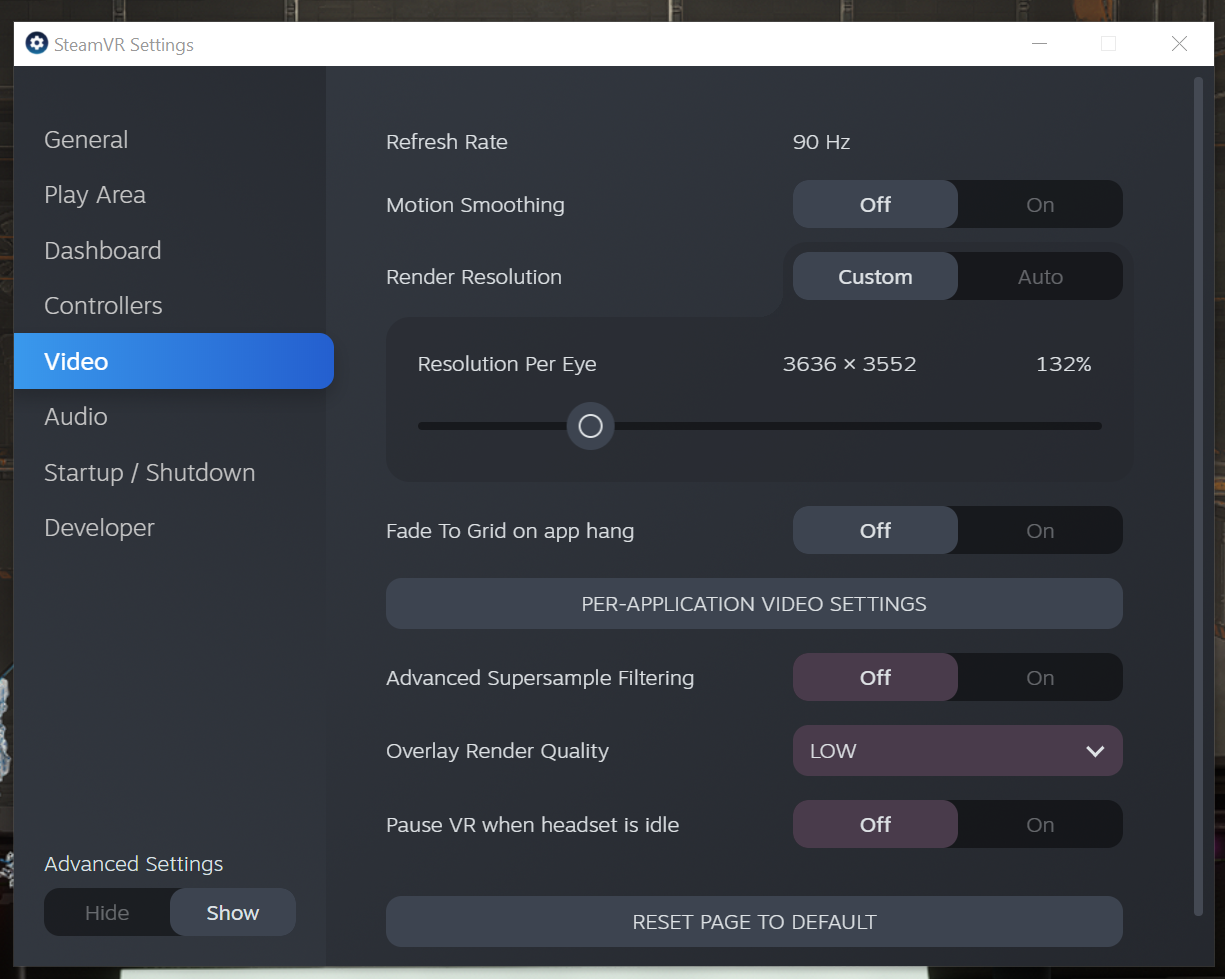Hide Advanced Settings
The image size is (1225, 979).
[x=107, y=912]
